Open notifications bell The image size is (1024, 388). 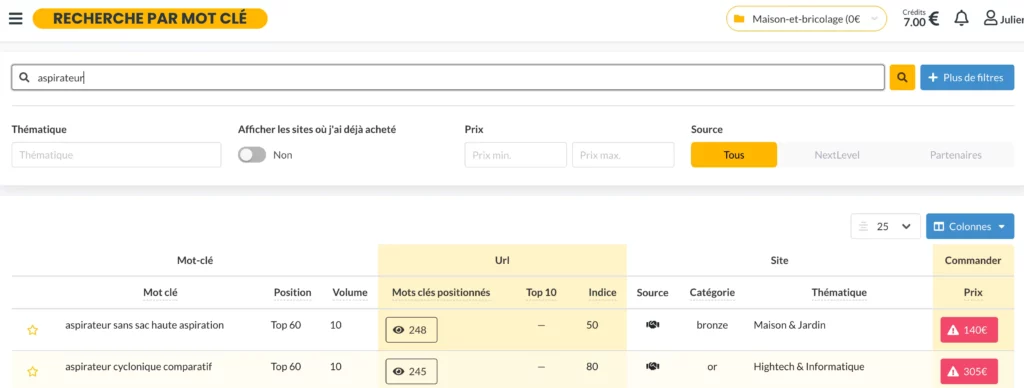[x=961, y=18]
